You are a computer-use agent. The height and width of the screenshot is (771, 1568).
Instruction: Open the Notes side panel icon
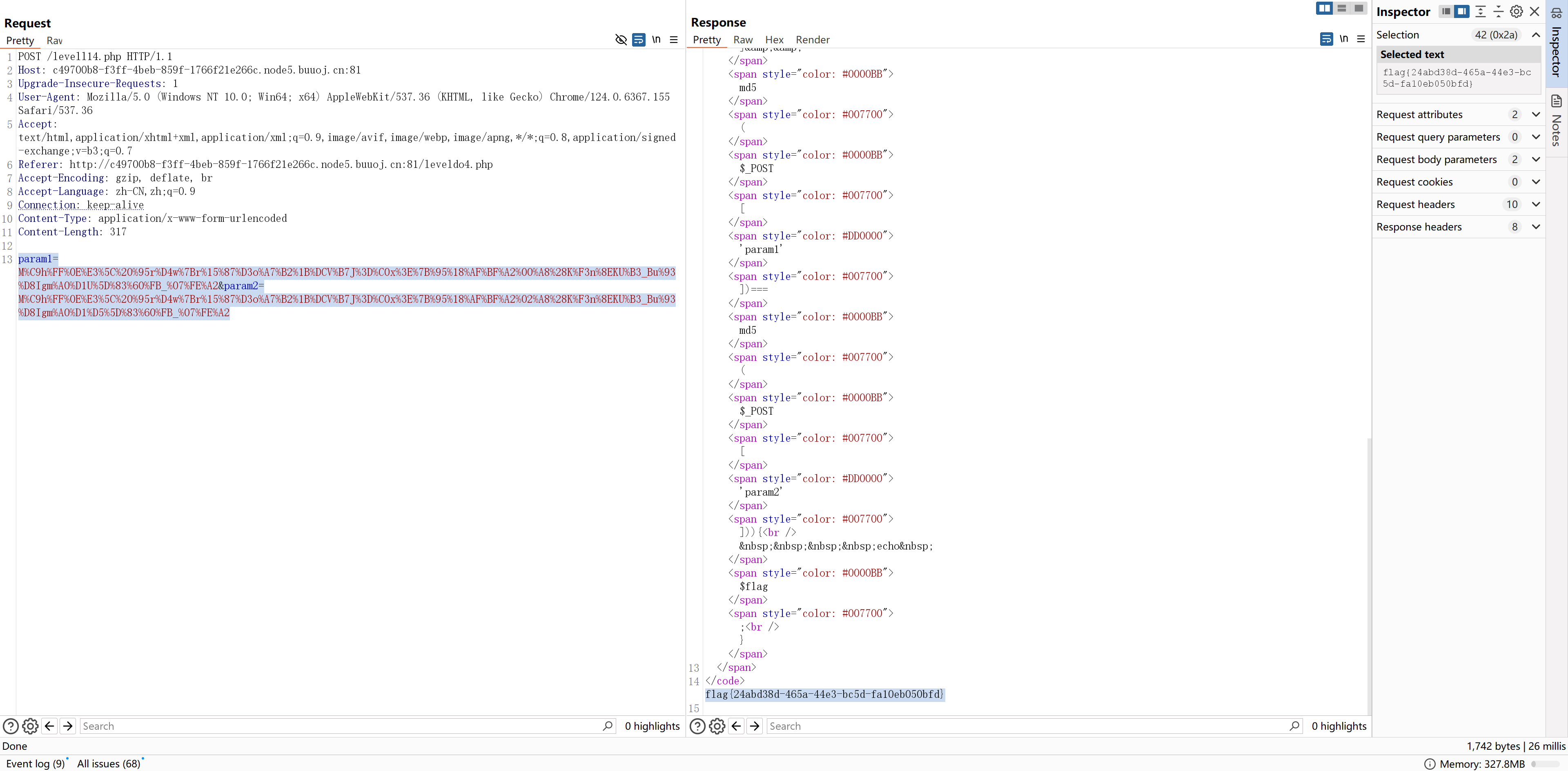1557,101
